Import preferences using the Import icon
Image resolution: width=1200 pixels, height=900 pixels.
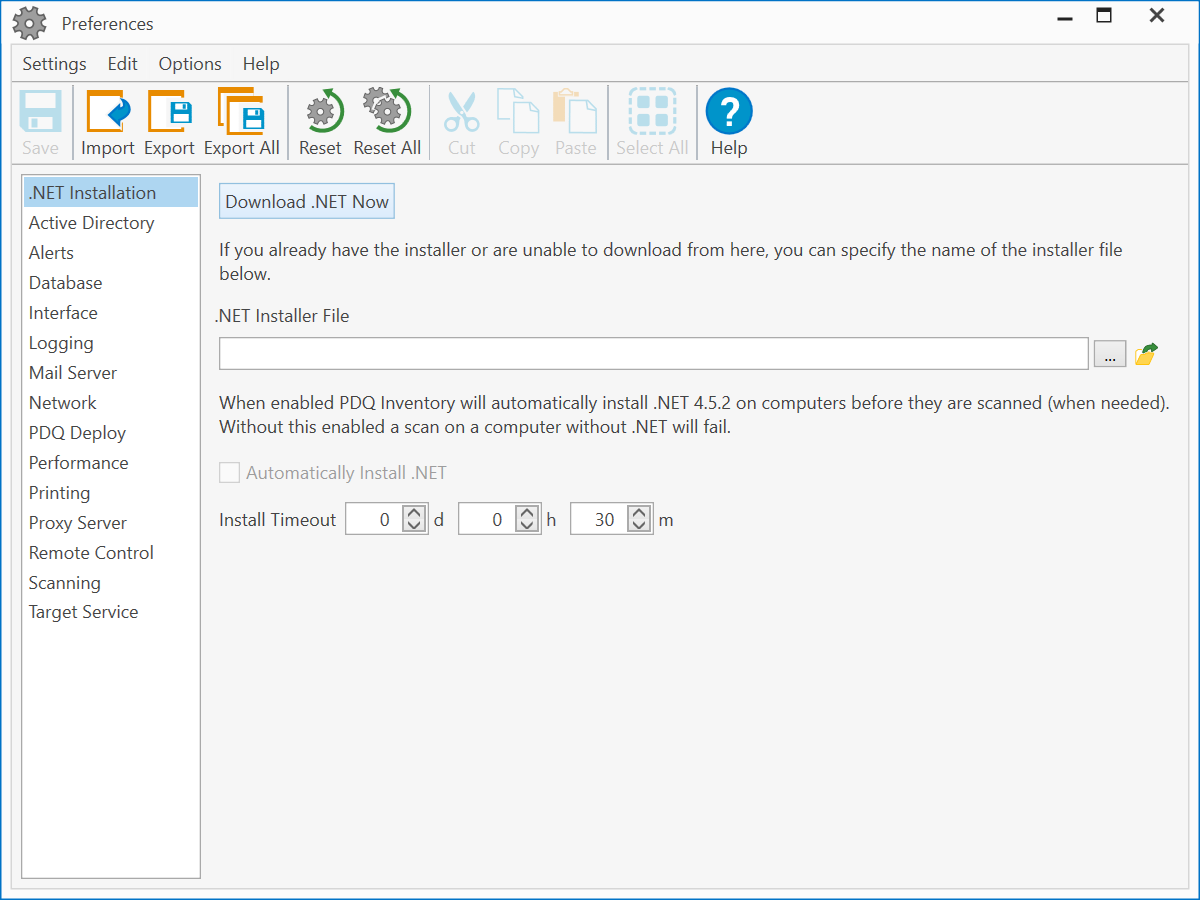click(108, 111)
